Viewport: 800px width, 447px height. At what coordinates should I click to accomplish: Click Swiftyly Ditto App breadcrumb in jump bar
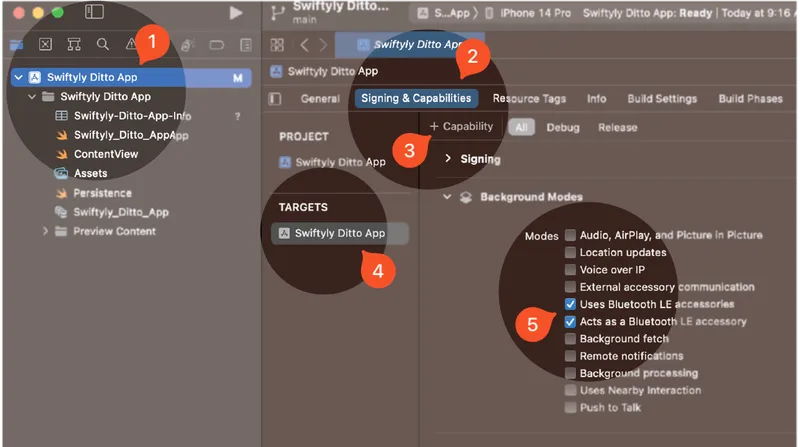click(324, 71)
